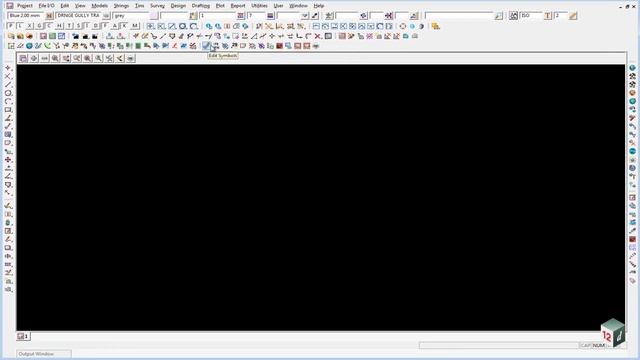This screenshot has height=360, width=640.
Task: Select the circle tool in left sidebar
Action: 8,93
